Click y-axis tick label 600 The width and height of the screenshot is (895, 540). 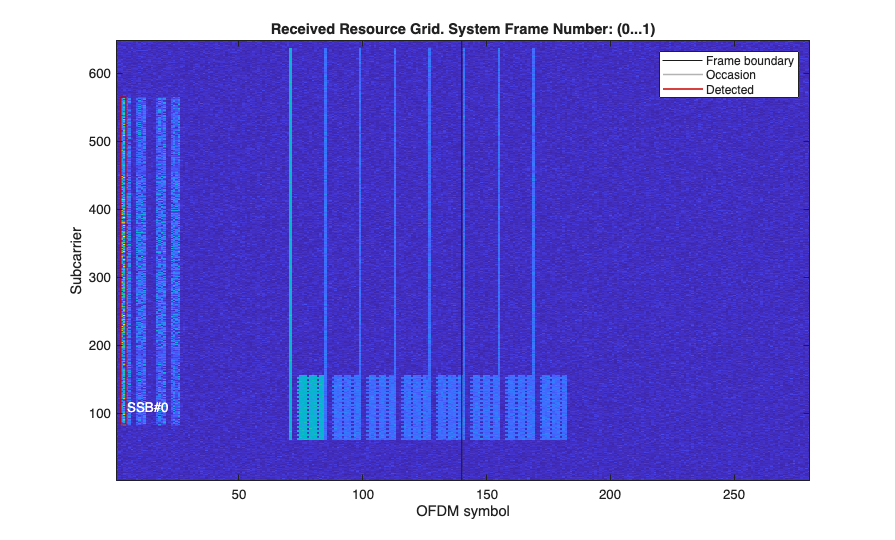click(x=99, y=74)
